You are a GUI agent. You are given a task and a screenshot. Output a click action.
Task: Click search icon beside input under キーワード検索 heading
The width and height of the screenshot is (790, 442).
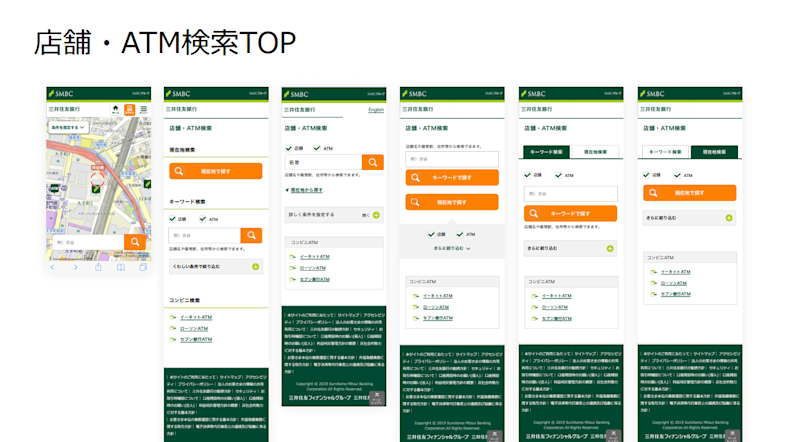[251, 235]
